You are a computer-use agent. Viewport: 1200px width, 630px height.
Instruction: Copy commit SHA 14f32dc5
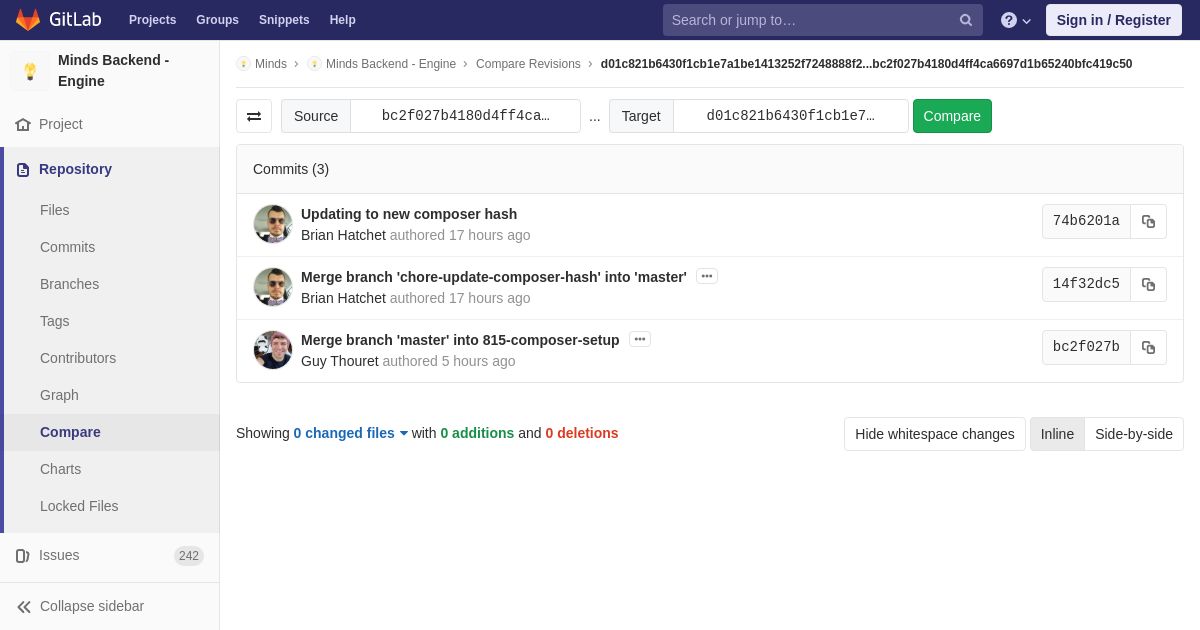(x=1148, y=285)
